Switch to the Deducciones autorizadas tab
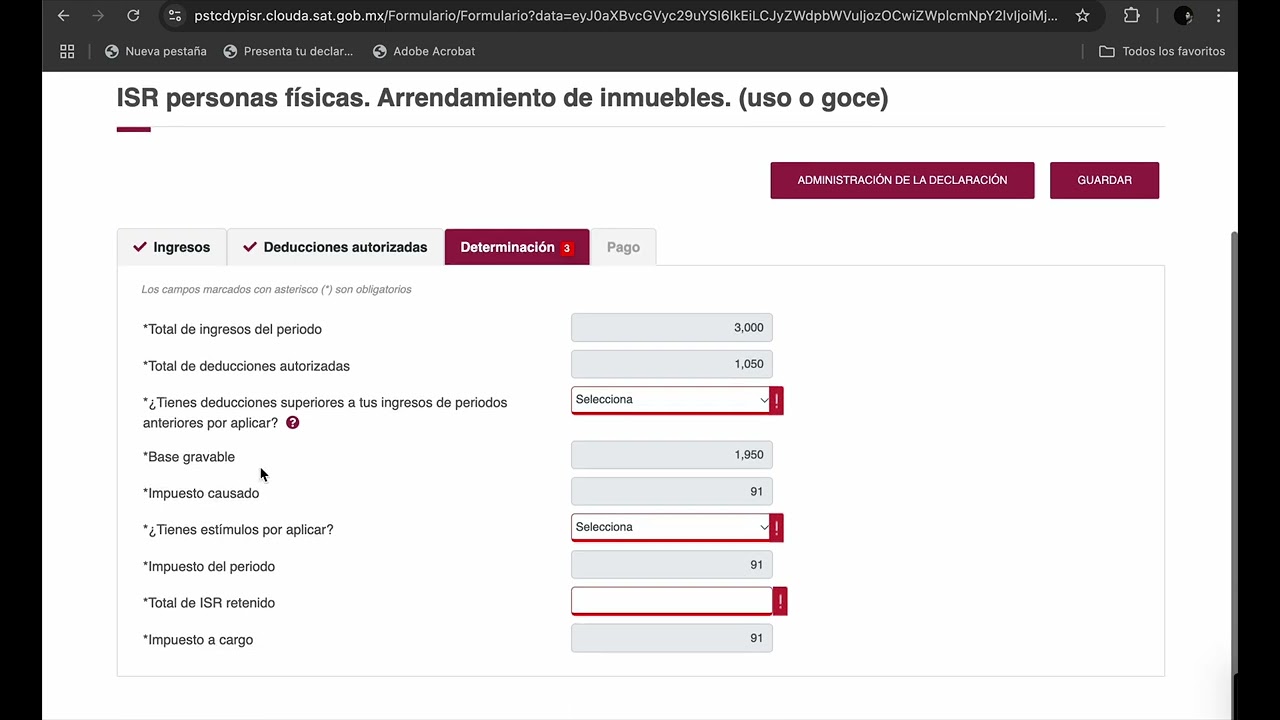The width and height of the screenshot is (1280, 720). 335,247
